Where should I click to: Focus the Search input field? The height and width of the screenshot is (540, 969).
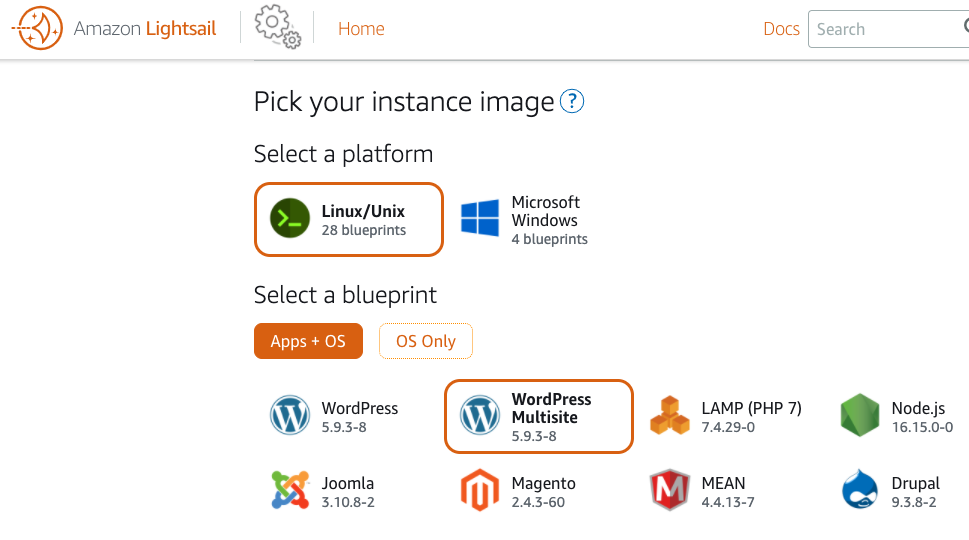pyautogui.click(x=888, y=29)
